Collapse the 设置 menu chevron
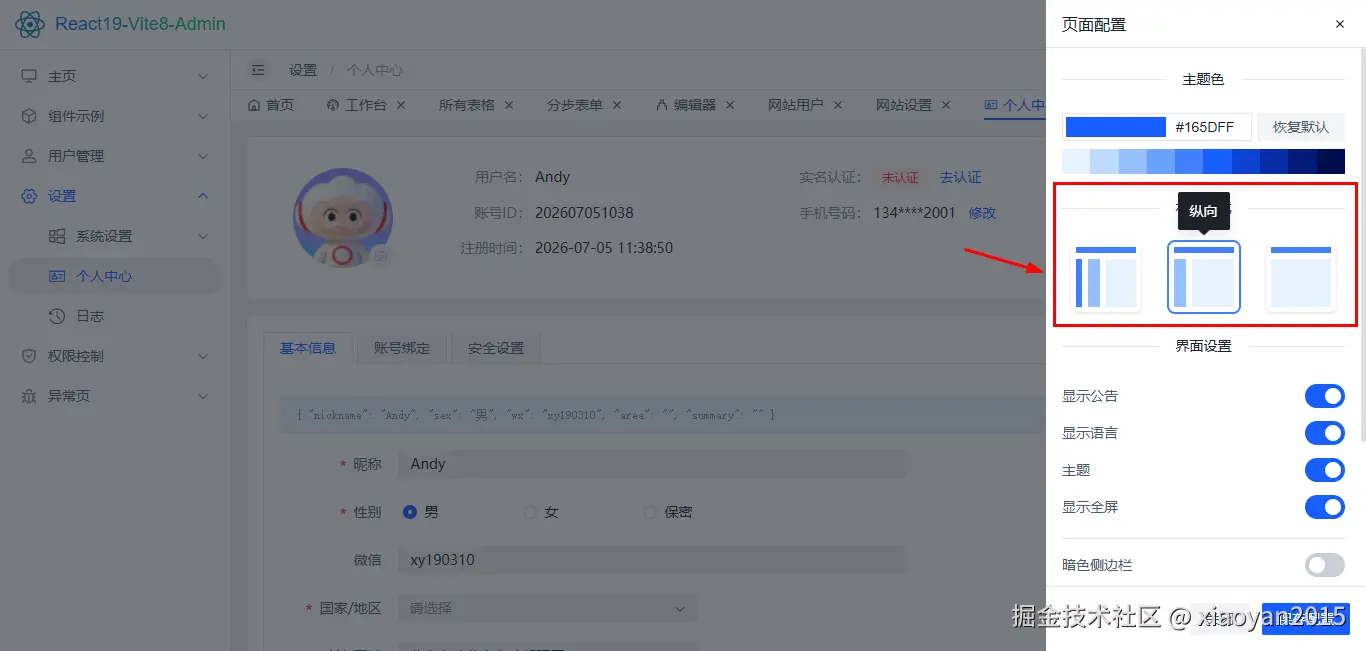This screenshot has height=651, width=1366. 203,196
